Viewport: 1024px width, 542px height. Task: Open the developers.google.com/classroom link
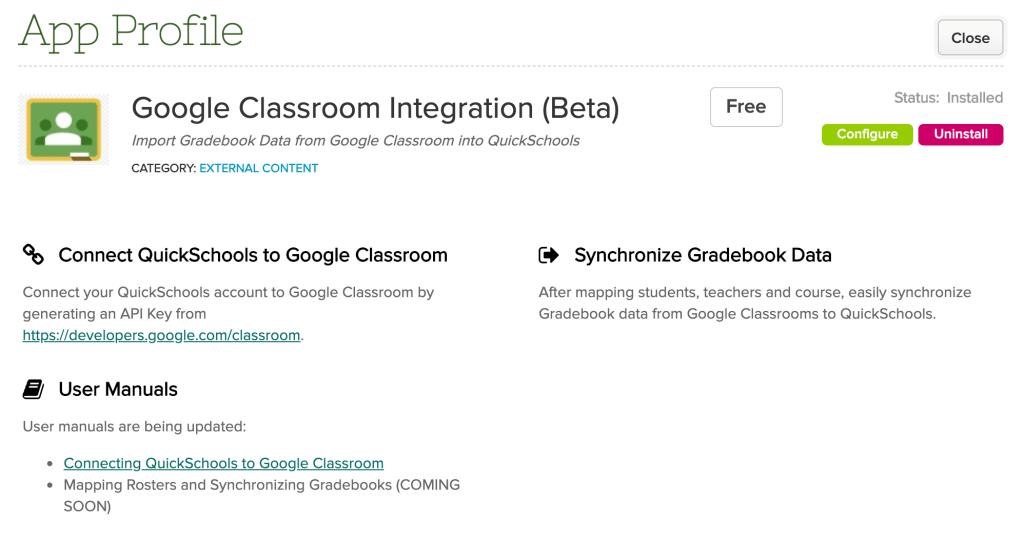(x=161, y=335)
